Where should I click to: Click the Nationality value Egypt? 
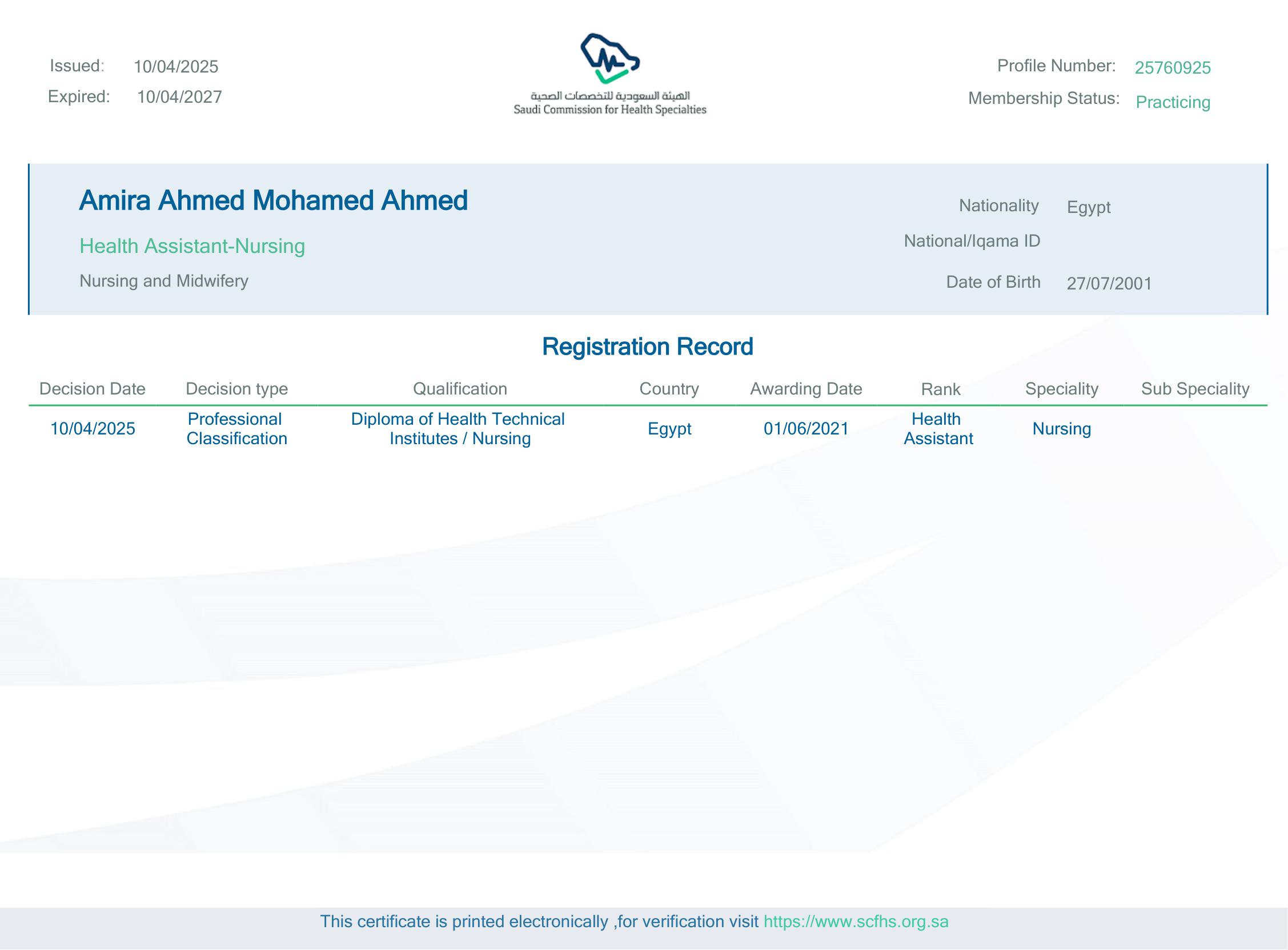pyautogui.click(x=1089, y=207)
